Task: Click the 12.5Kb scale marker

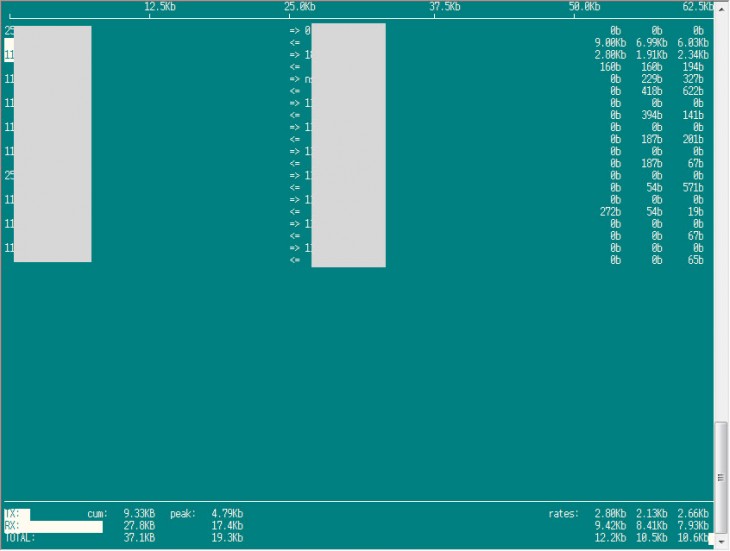Action: tap(160, 7)
